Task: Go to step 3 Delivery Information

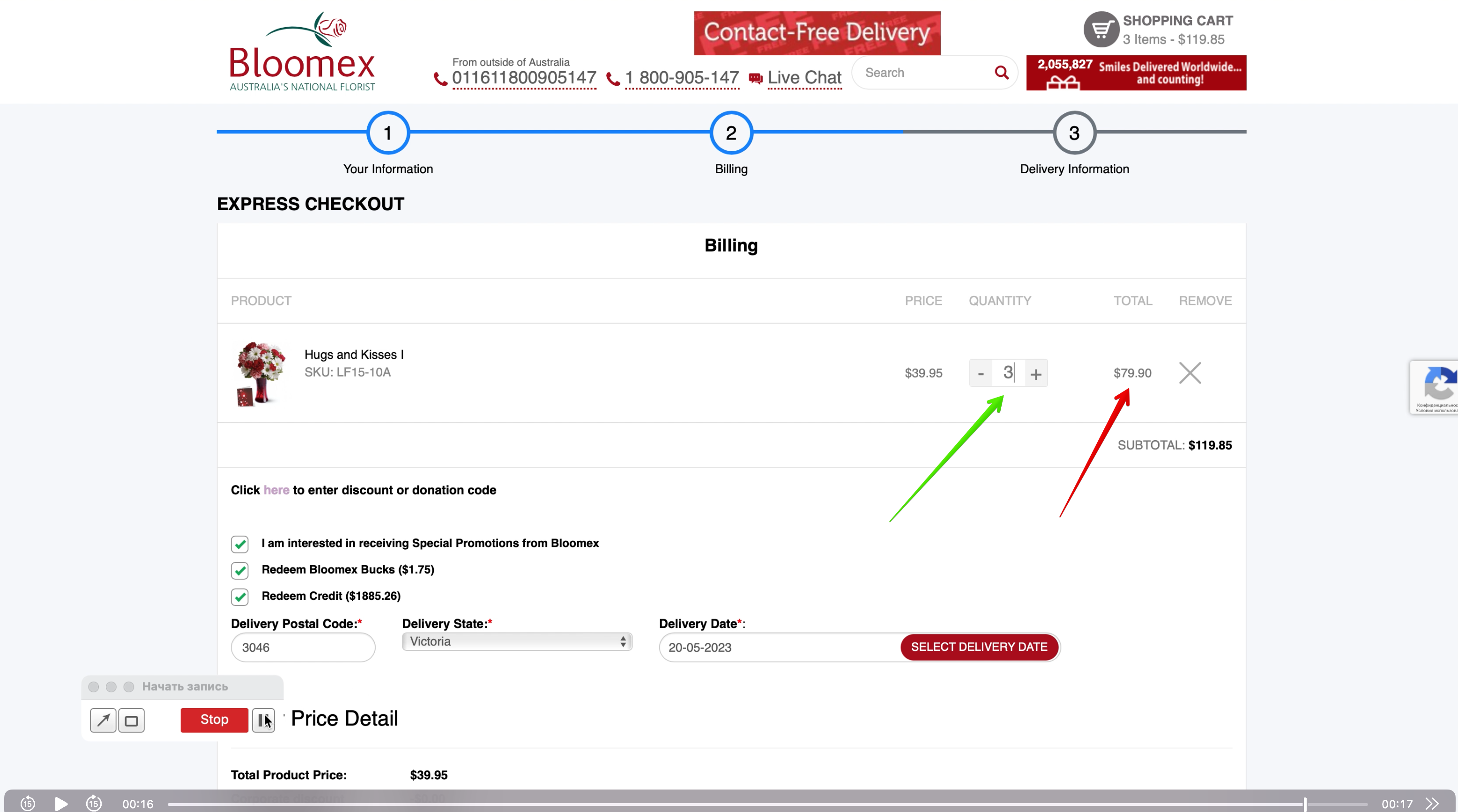Action: point(1074,133)
